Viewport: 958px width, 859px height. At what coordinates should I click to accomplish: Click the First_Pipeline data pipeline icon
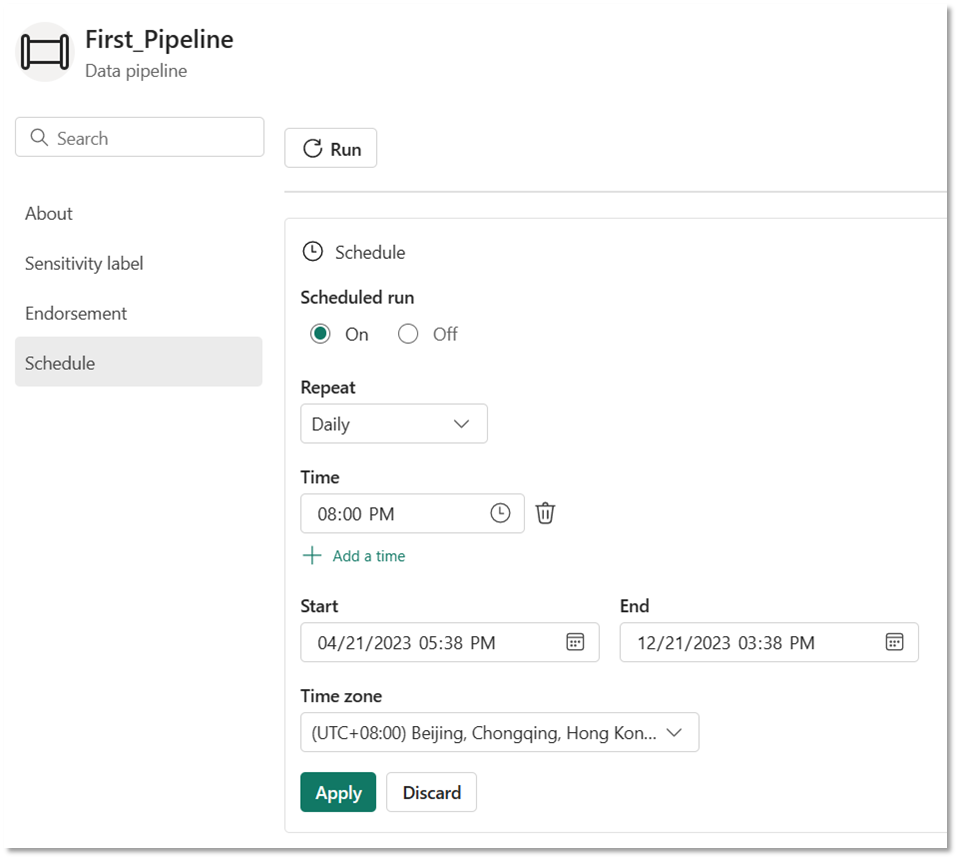point(44,52)
